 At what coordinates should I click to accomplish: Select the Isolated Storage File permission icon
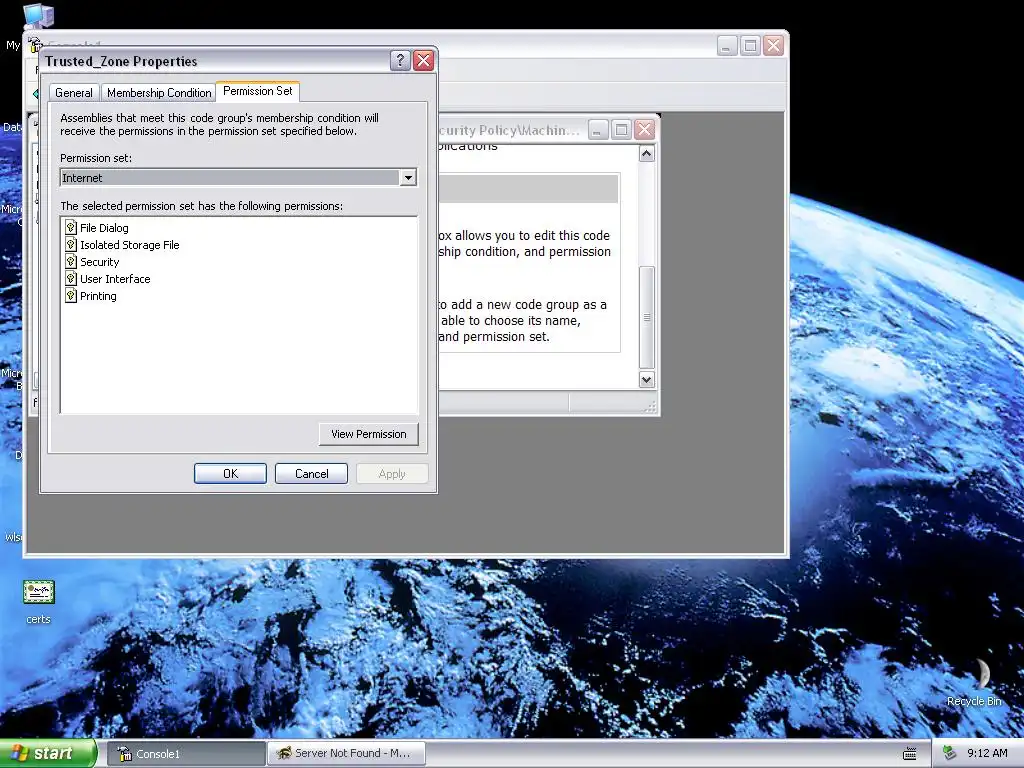point(71,244)
